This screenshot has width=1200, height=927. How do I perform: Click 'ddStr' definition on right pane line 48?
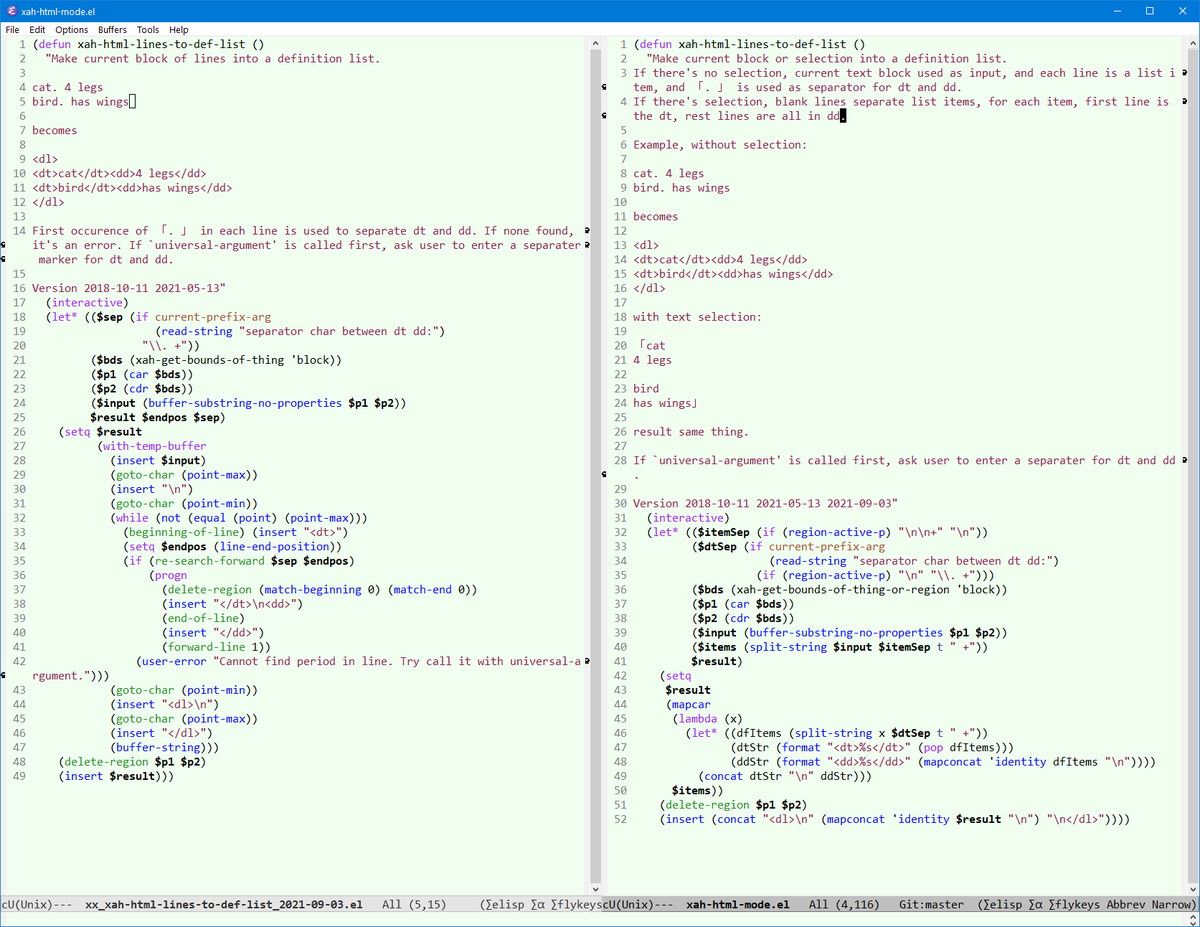pos(753,761)
